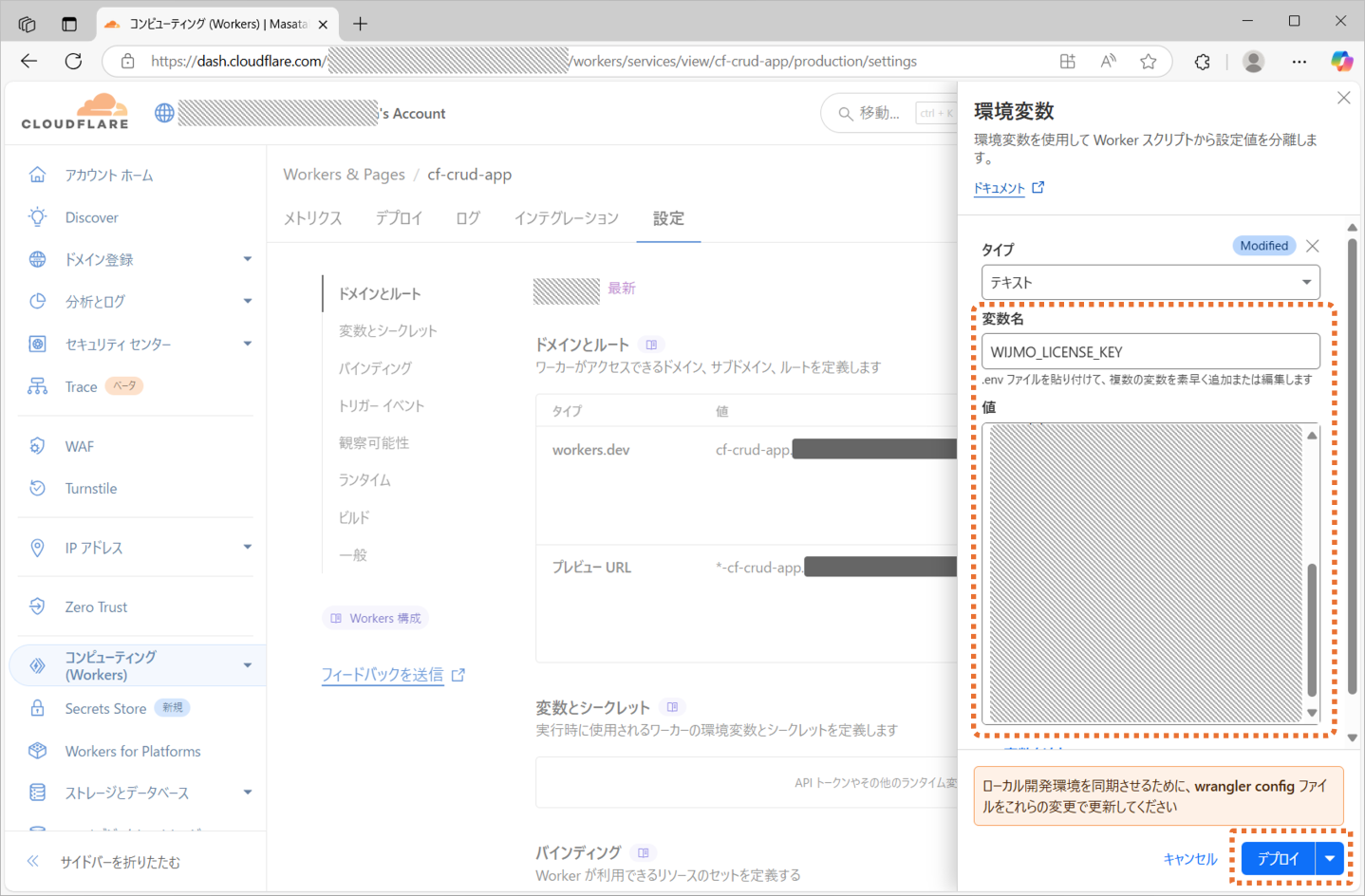Screen dimensions: 1365x896
Task: Open browser profile avatar
Action: tap(1254, 62)
